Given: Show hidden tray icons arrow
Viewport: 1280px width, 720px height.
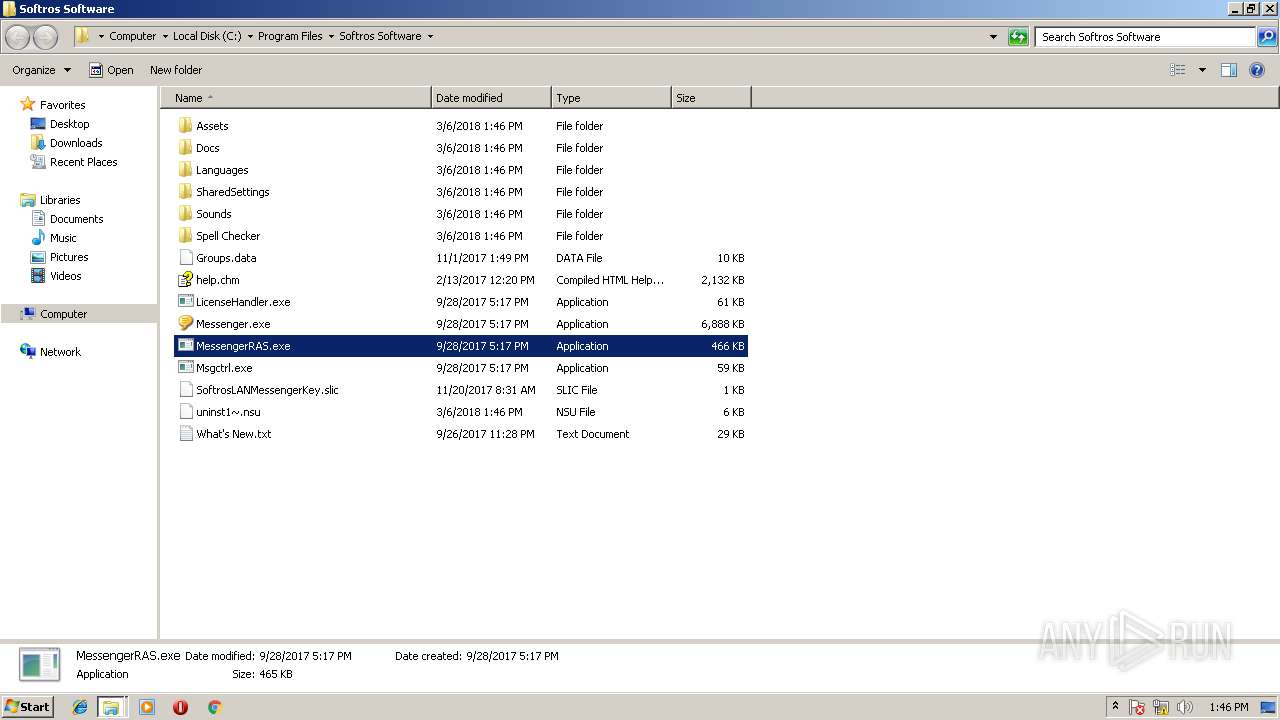Looking at the screenshot, I should point(1115,706).
